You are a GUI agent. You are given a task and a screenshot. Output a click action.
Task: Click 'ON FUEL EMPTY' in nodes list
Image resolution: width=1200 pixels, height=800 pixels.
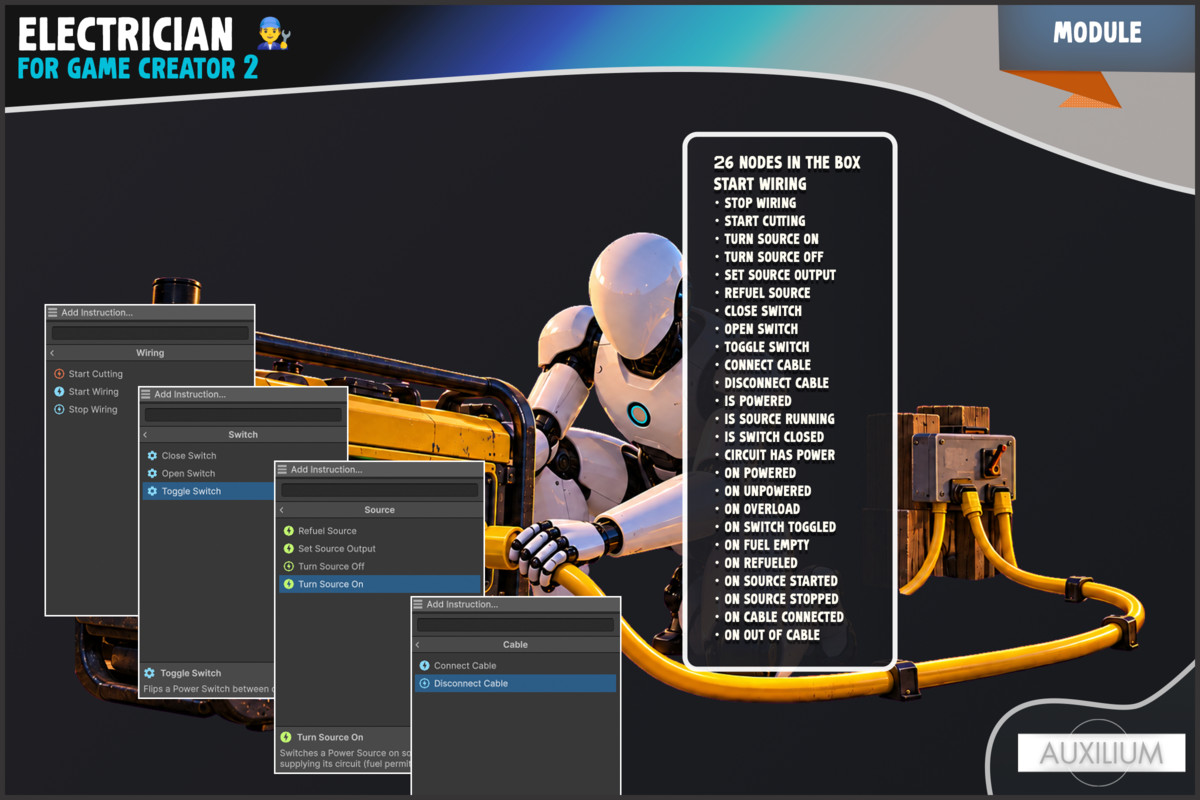click(x=767, y=545)
